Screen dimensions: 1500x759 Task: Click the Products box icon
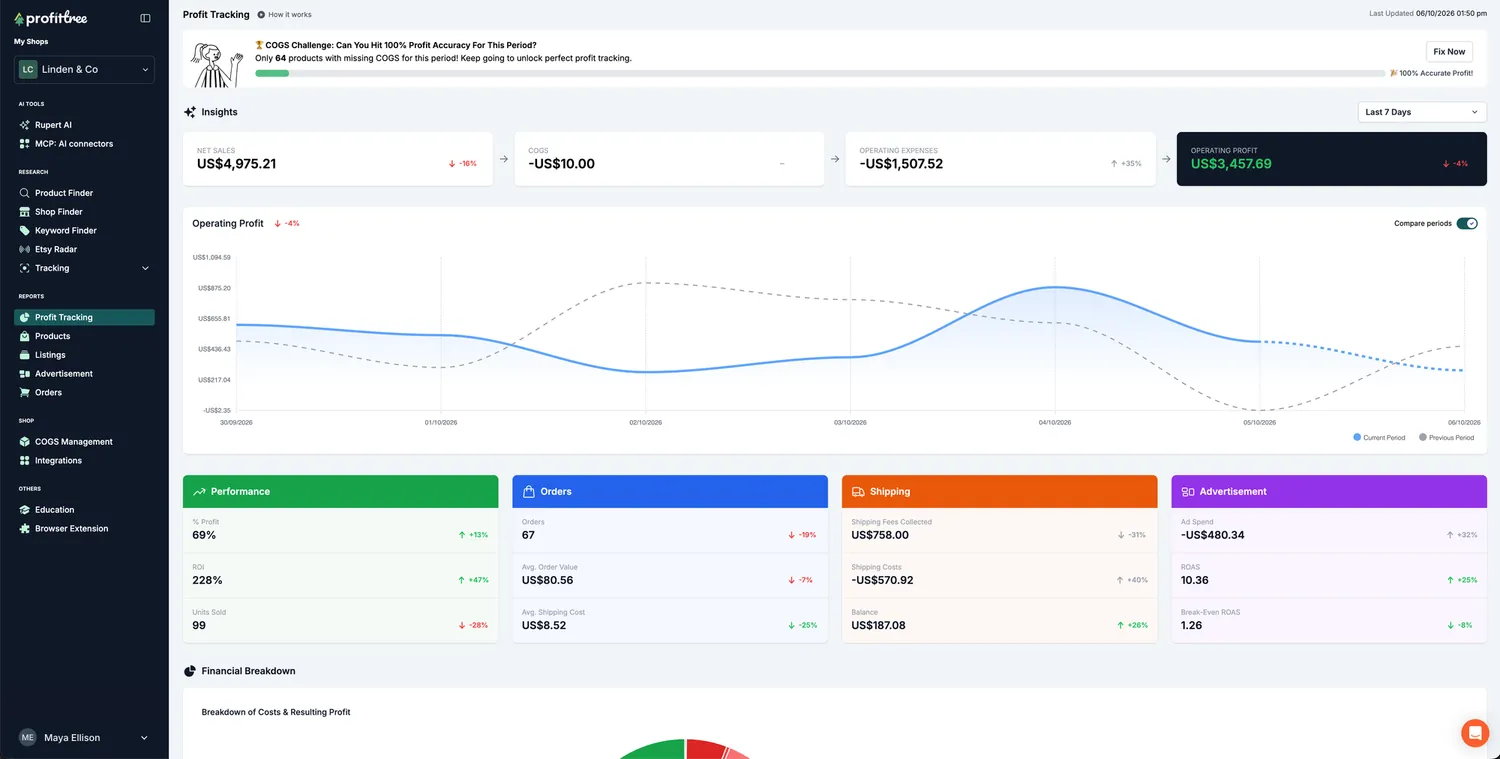tap(25, 336)
